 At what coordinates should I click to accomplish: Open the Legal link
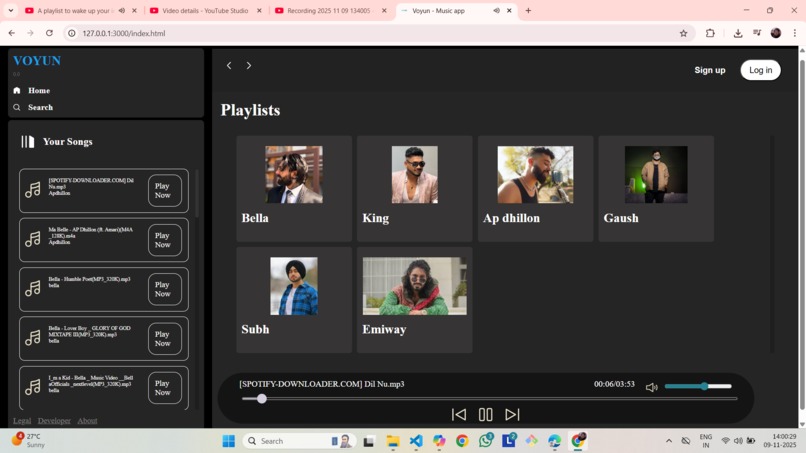point(22,421)
